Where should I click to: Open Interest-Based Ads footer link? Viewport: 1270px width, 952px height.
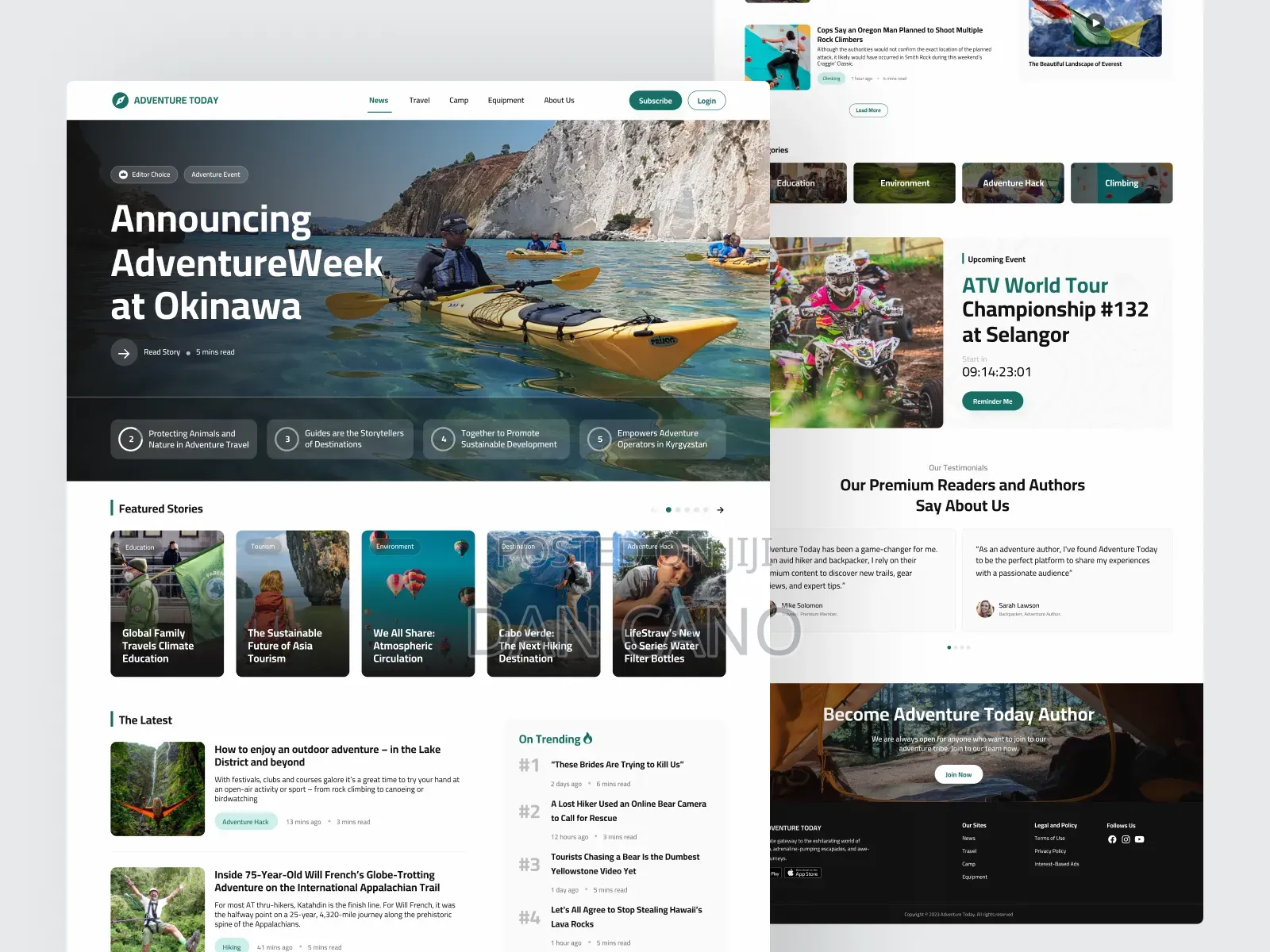pyautogui.click(x=1056, y=864)
